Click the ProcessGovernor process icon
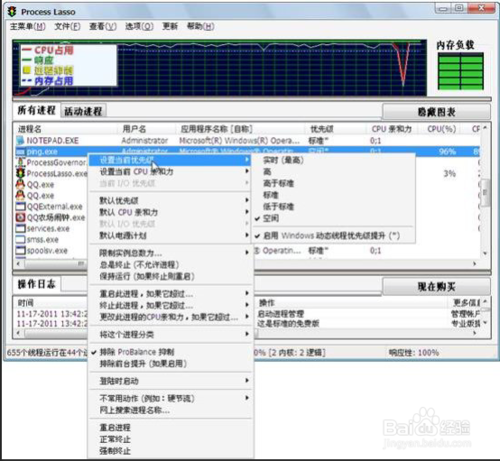This screenshot has height=461, width=500. tap(21, 162)
